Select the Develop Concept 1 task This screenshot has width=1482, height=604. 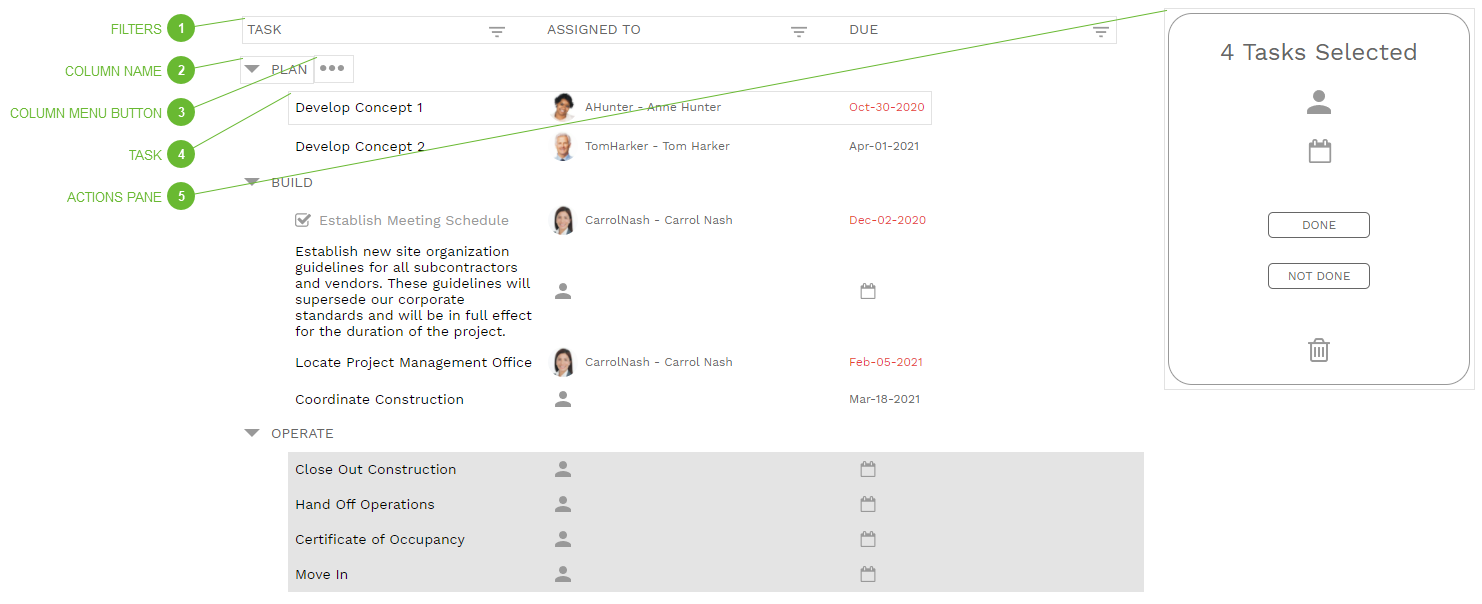[359, 108]
